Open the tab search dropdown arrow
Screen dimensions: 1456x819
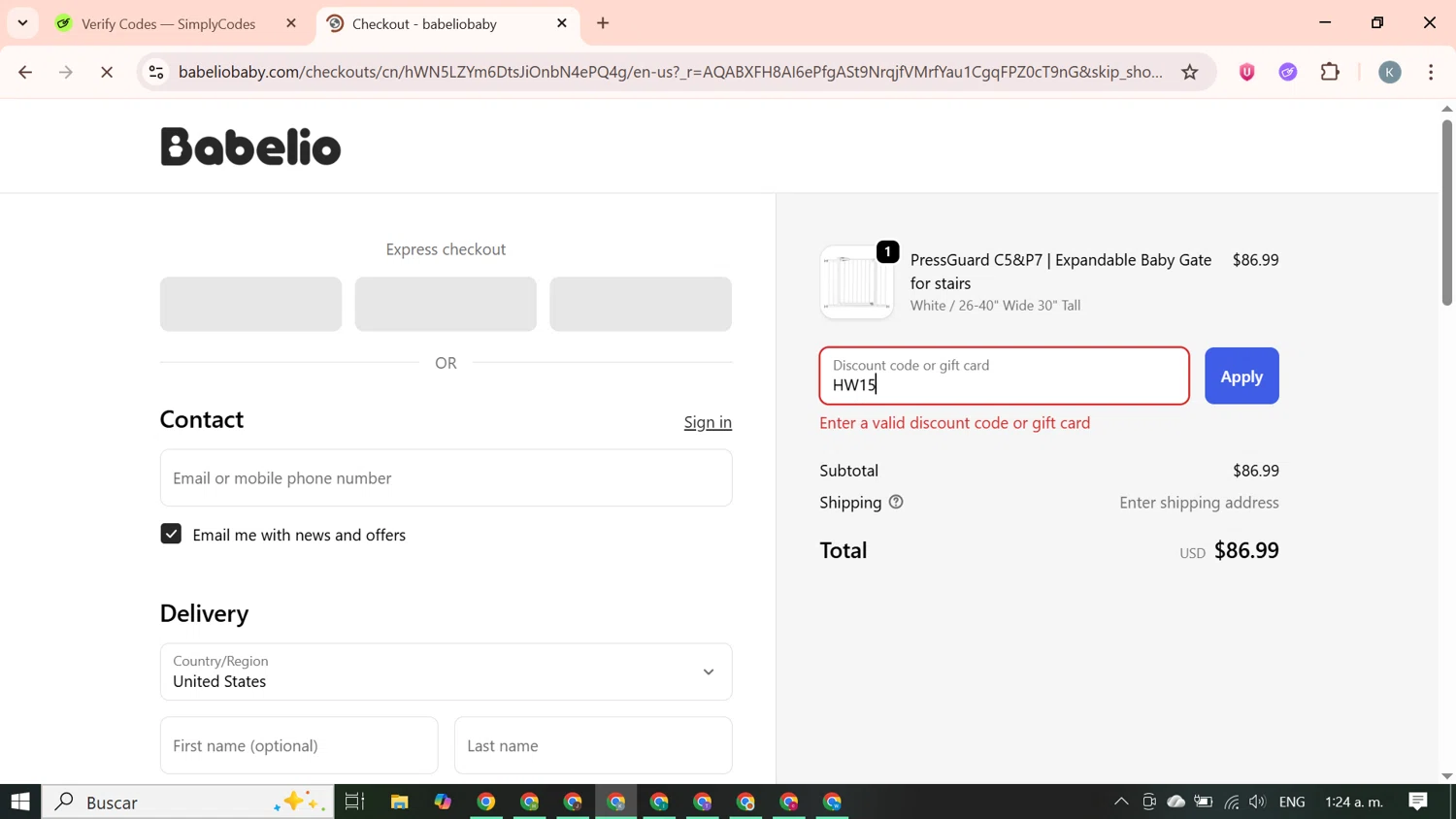pos(22,23)
